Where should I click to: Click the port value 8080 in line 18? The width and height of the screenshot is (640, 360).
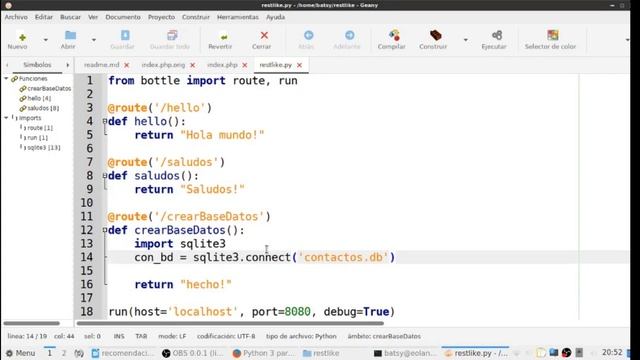click(x=297, y=312)
